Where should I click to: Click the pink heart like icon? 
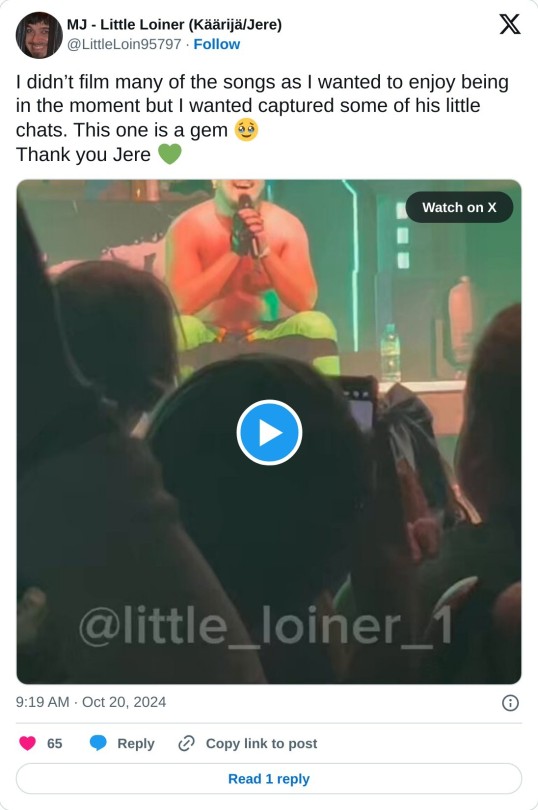(27, 743)
